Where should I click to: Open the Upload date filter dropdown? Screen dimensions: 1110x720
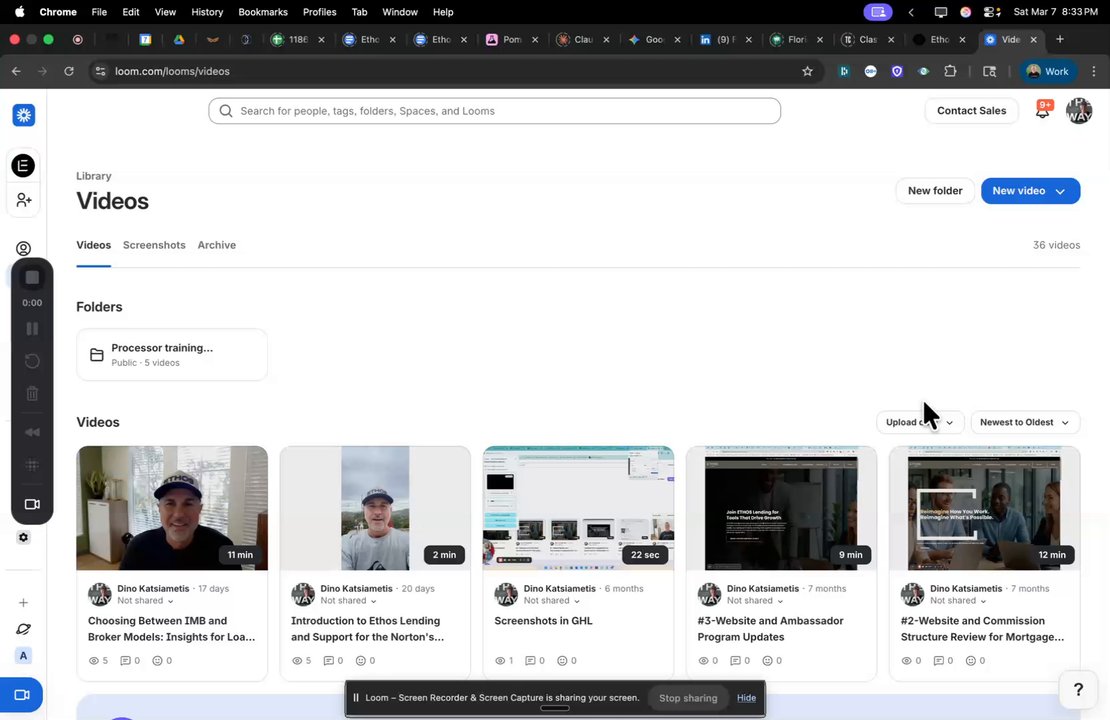click(x=920, y=422)
